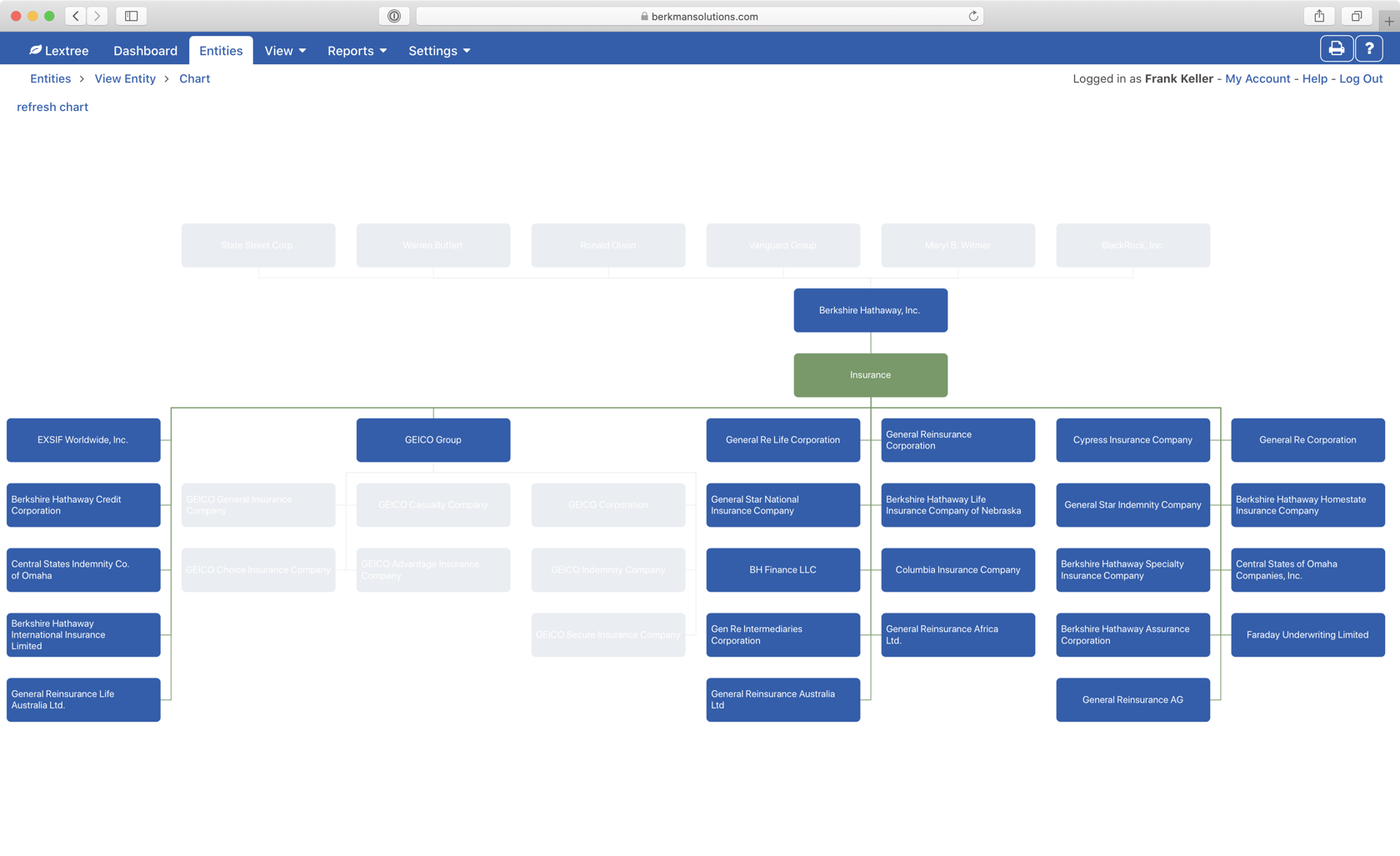Click the privacy report shield icon
The image size is (1400, 856).
pyautogui.click(x=394, y=16)
